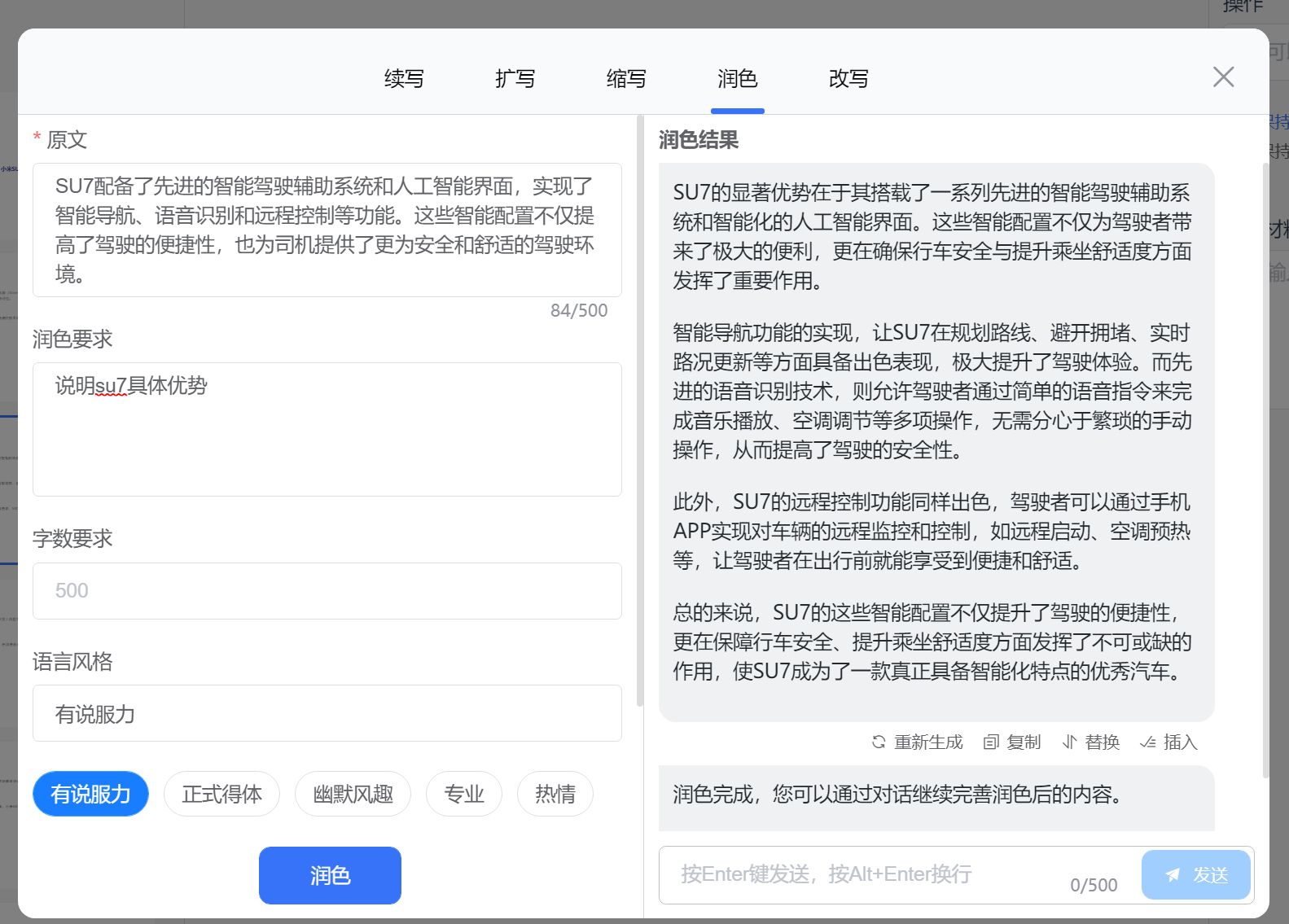This screenshot has height=924, width=1289.
Task: Focus the 原文 text area
Action: point(327,230)
